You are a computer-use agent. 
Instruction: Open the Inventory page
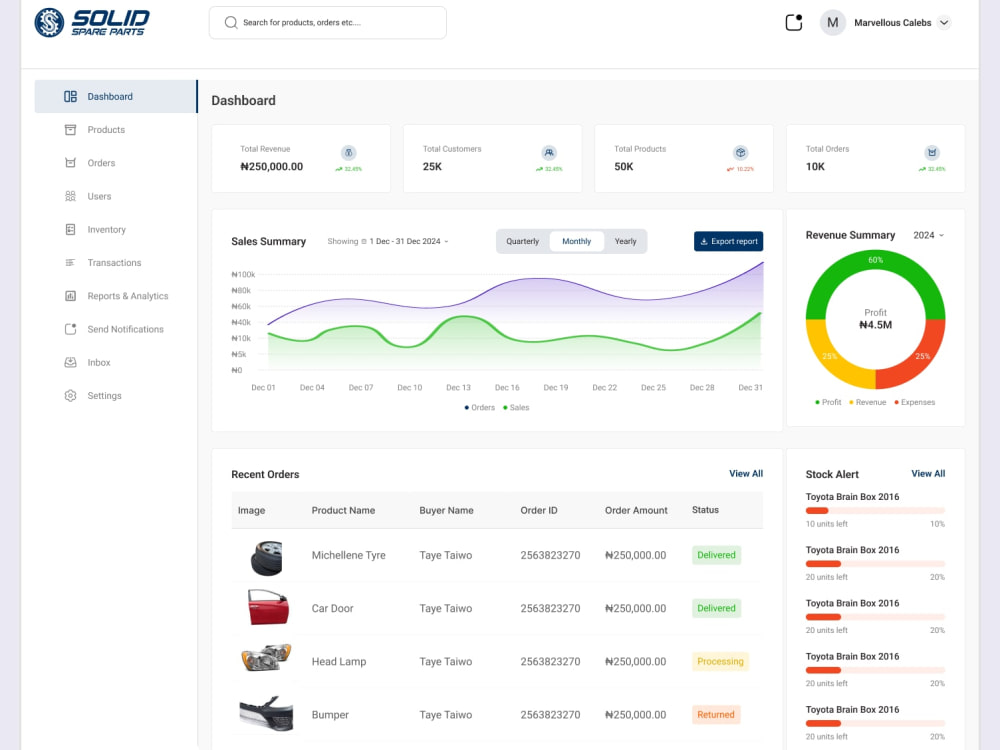(116, 229)
